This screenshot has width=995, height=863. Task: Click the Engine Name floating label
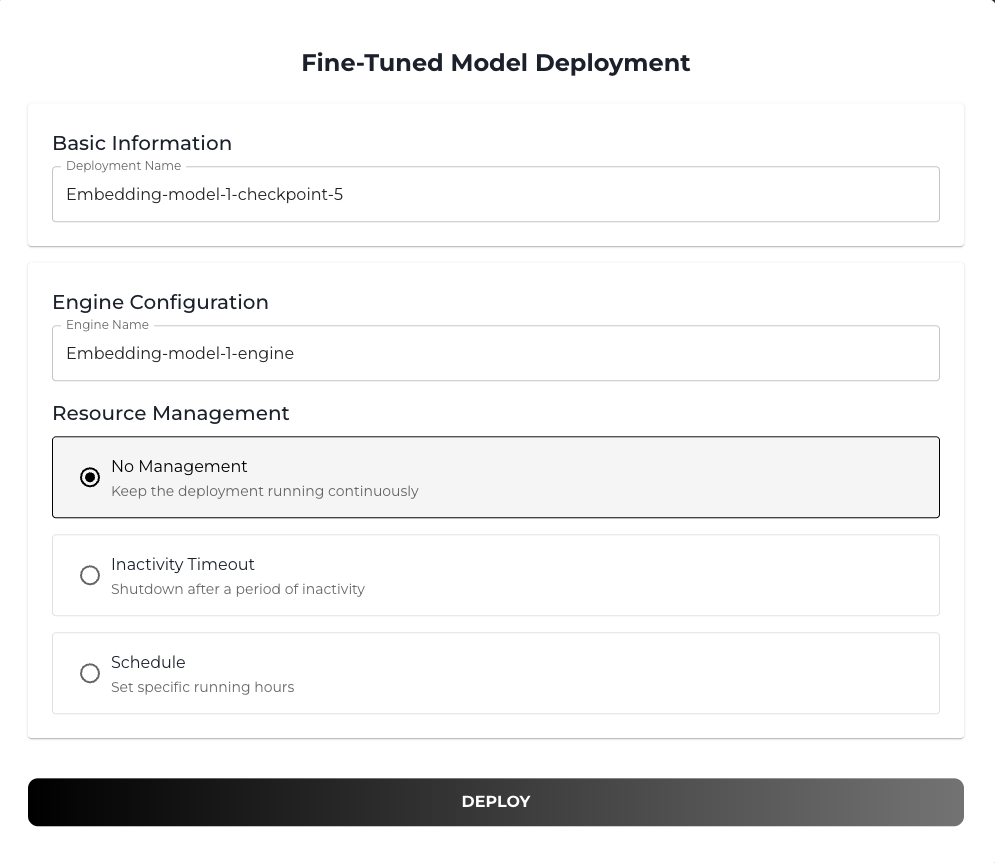(x=107, y=324)
